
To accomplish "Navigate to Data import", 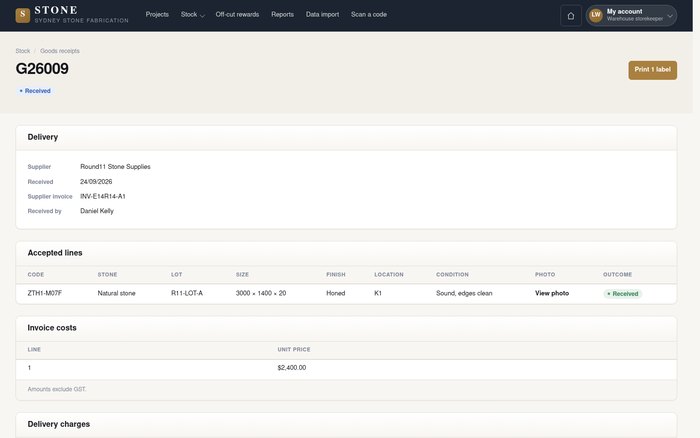I will pos(322,15).
